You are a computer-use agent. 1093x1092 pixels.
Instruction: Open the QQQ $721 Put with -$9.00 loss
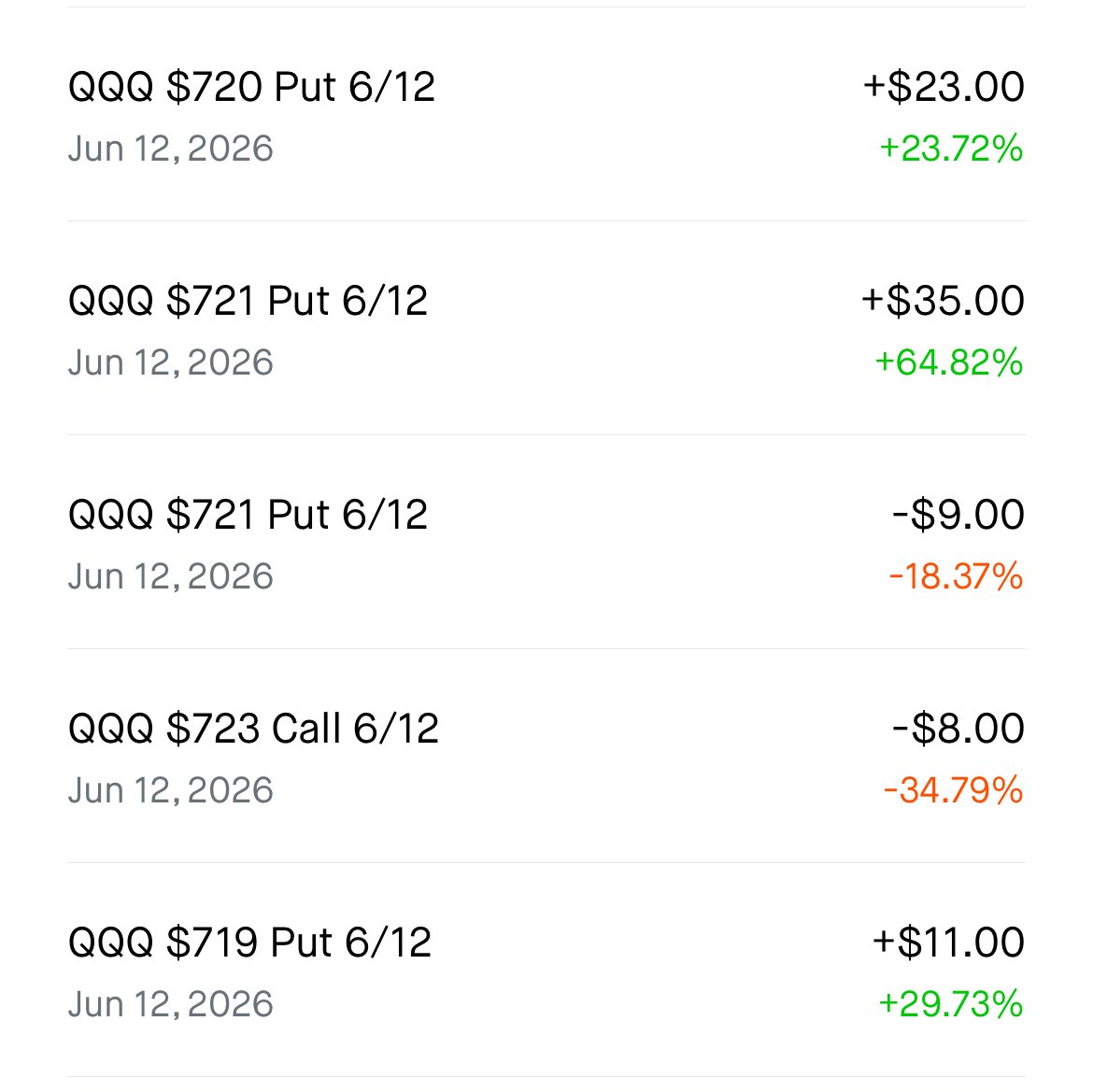546,542
